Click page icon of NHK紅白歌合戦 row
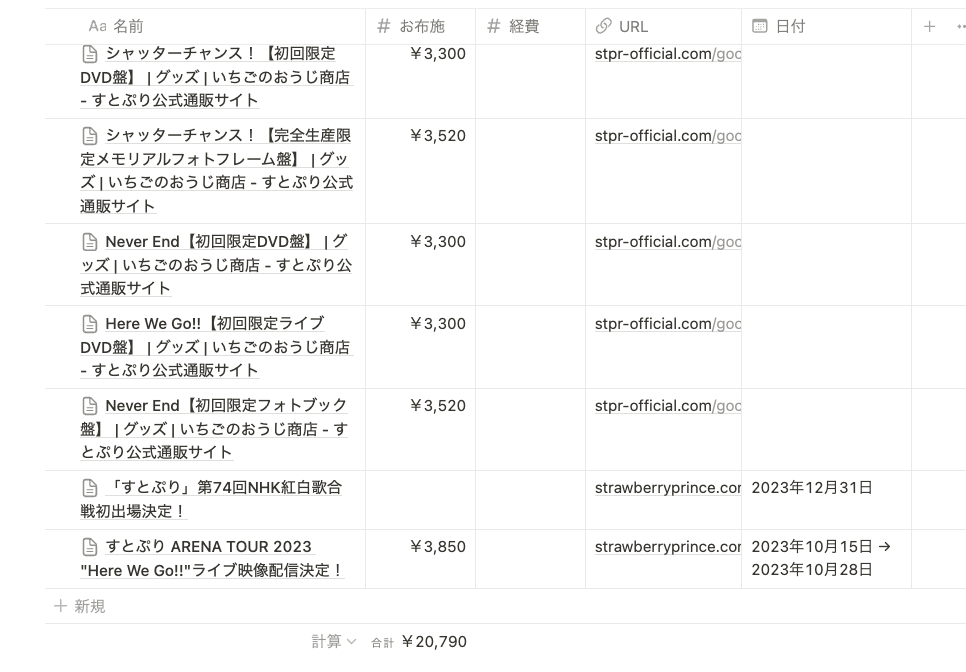 (x=89, y=488)
